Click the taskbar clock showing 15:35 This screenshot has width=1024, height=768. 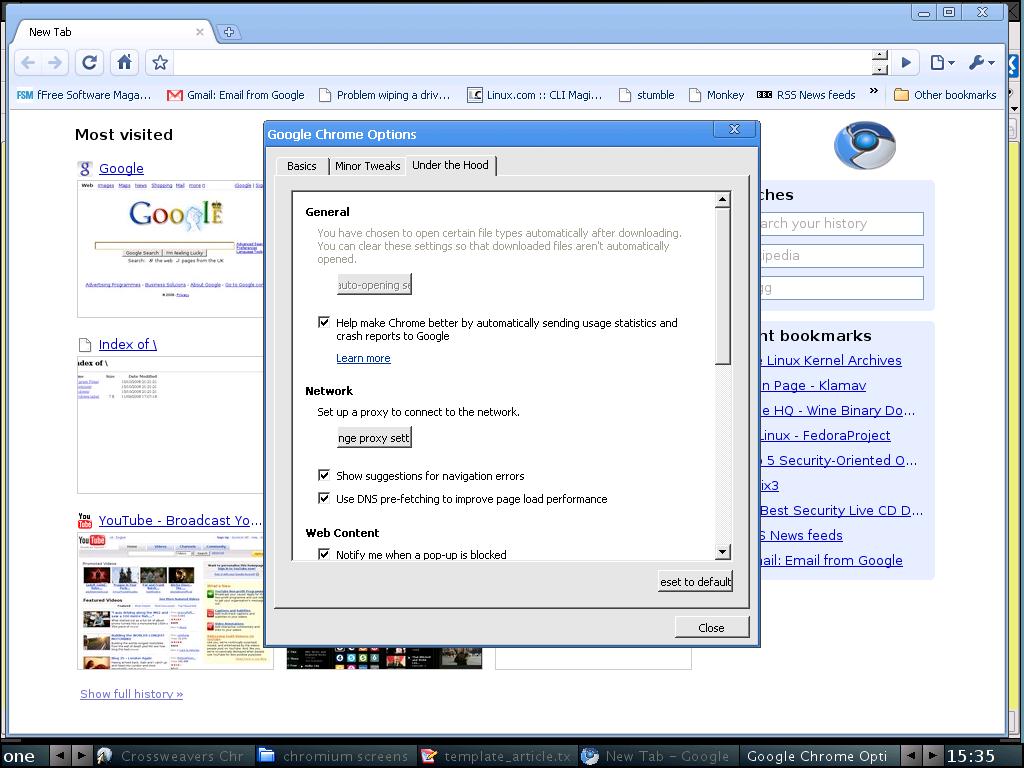[x=971, y=756]
